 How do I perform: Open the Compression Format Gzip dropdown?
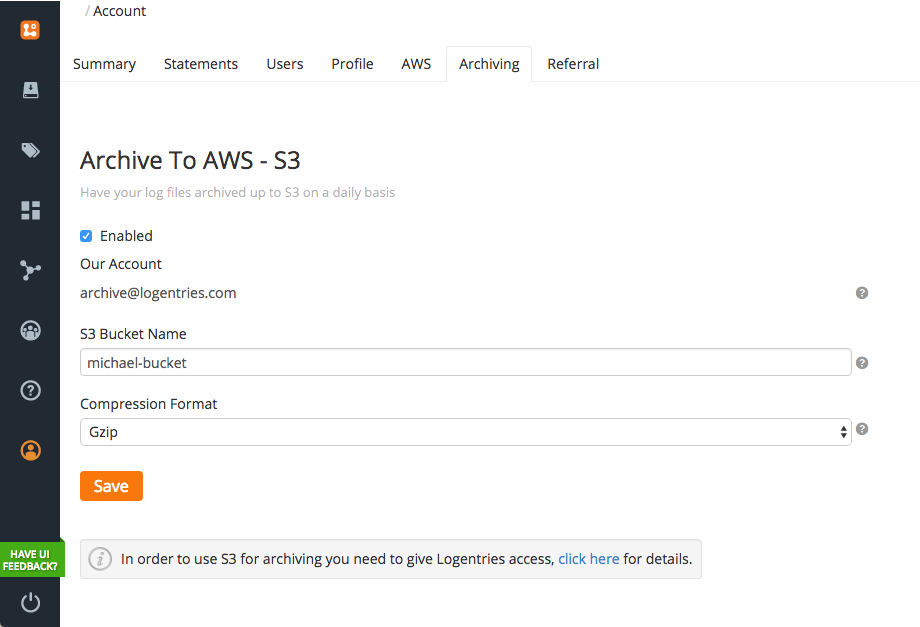pyautogui.click(x=465, y=432)
